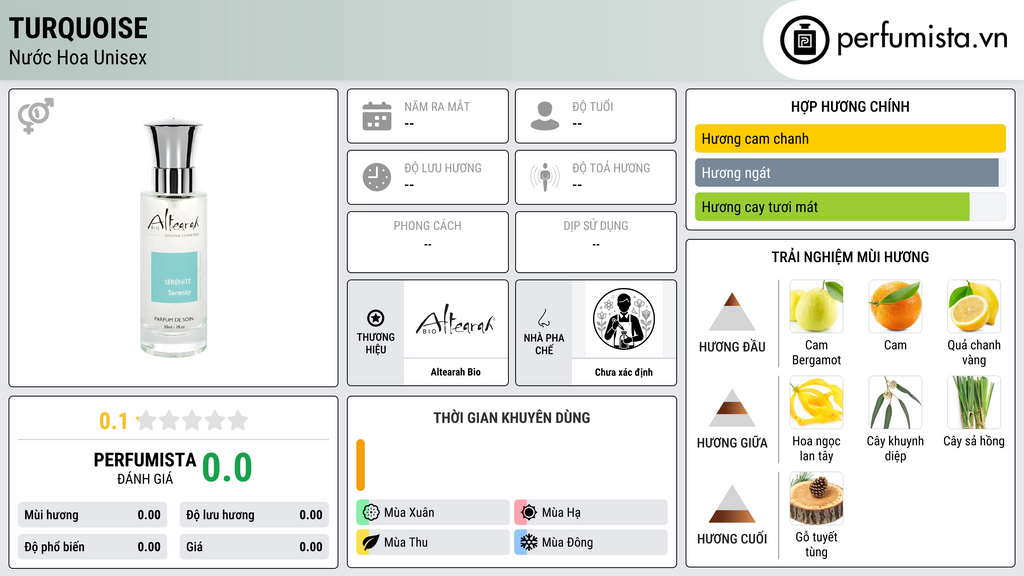Click the Mùa Xuân flower icon
The width and height of the screenshot is (1024, 576).
371,512
